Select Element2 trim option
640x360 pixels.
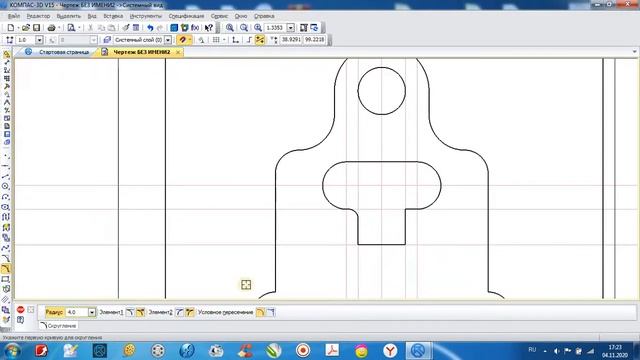click(x=190, y=312)
